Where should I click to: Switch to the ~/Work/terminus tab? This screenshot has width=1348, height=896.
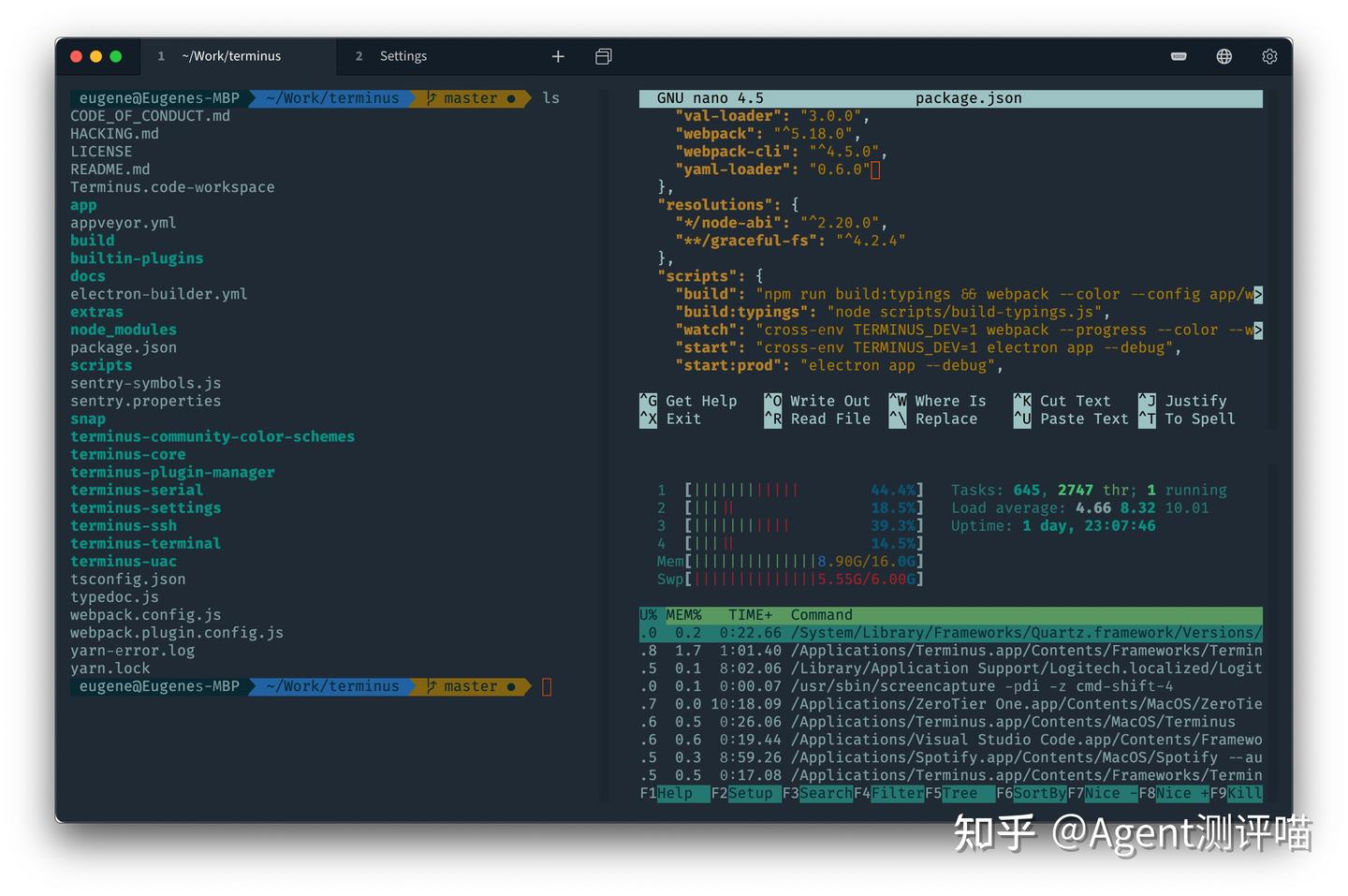tap(239, 56)
